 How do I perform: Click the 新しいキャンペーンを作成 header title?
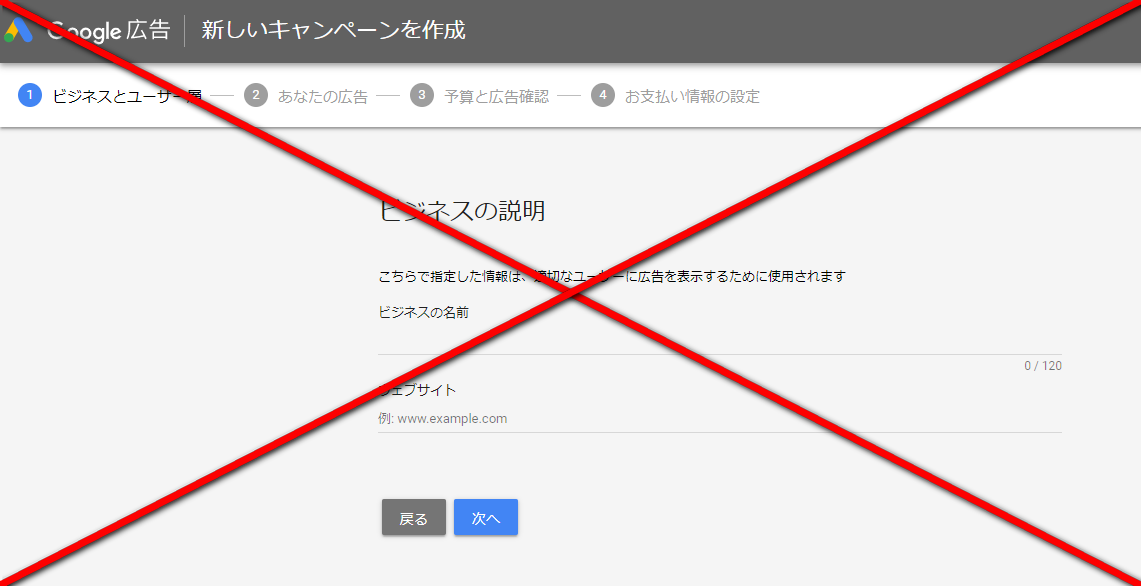333,31
